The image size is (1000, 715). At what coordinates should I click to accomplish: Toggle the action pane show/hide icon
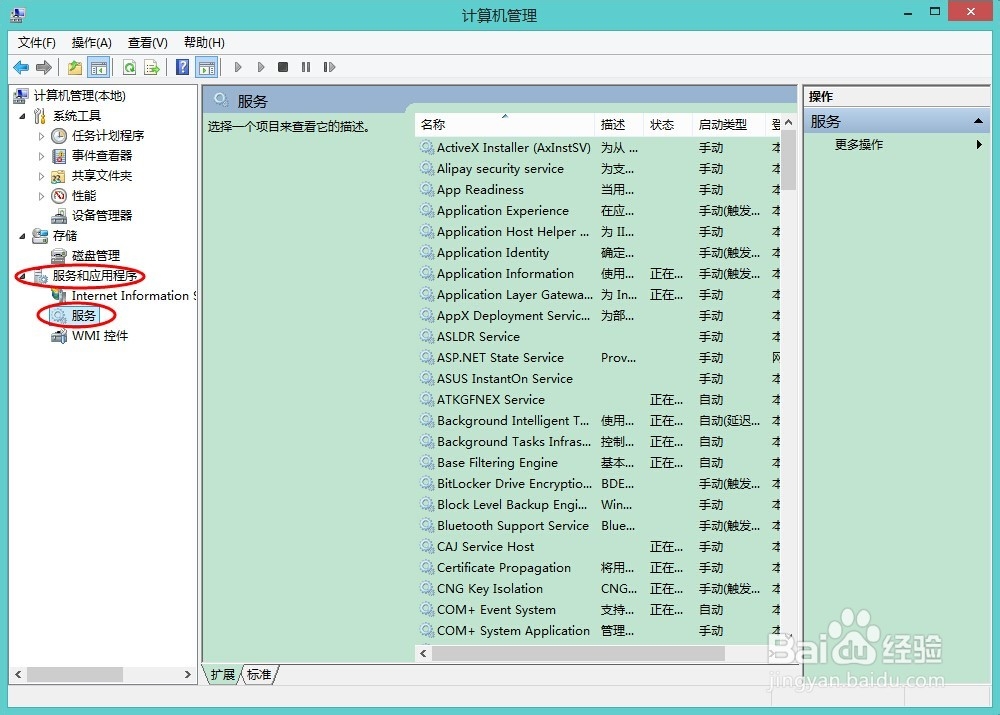[205, 67]
